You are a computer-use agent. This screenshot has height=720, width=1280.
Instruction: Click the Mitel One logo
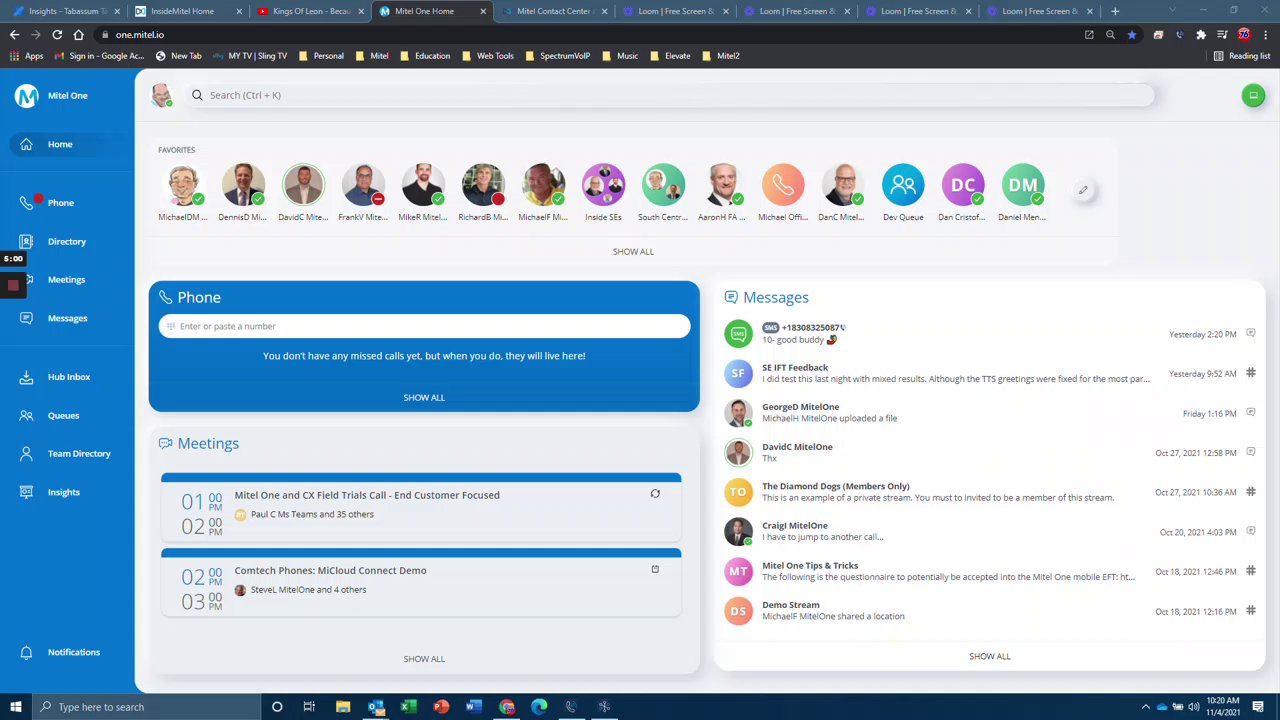point(26,96)
